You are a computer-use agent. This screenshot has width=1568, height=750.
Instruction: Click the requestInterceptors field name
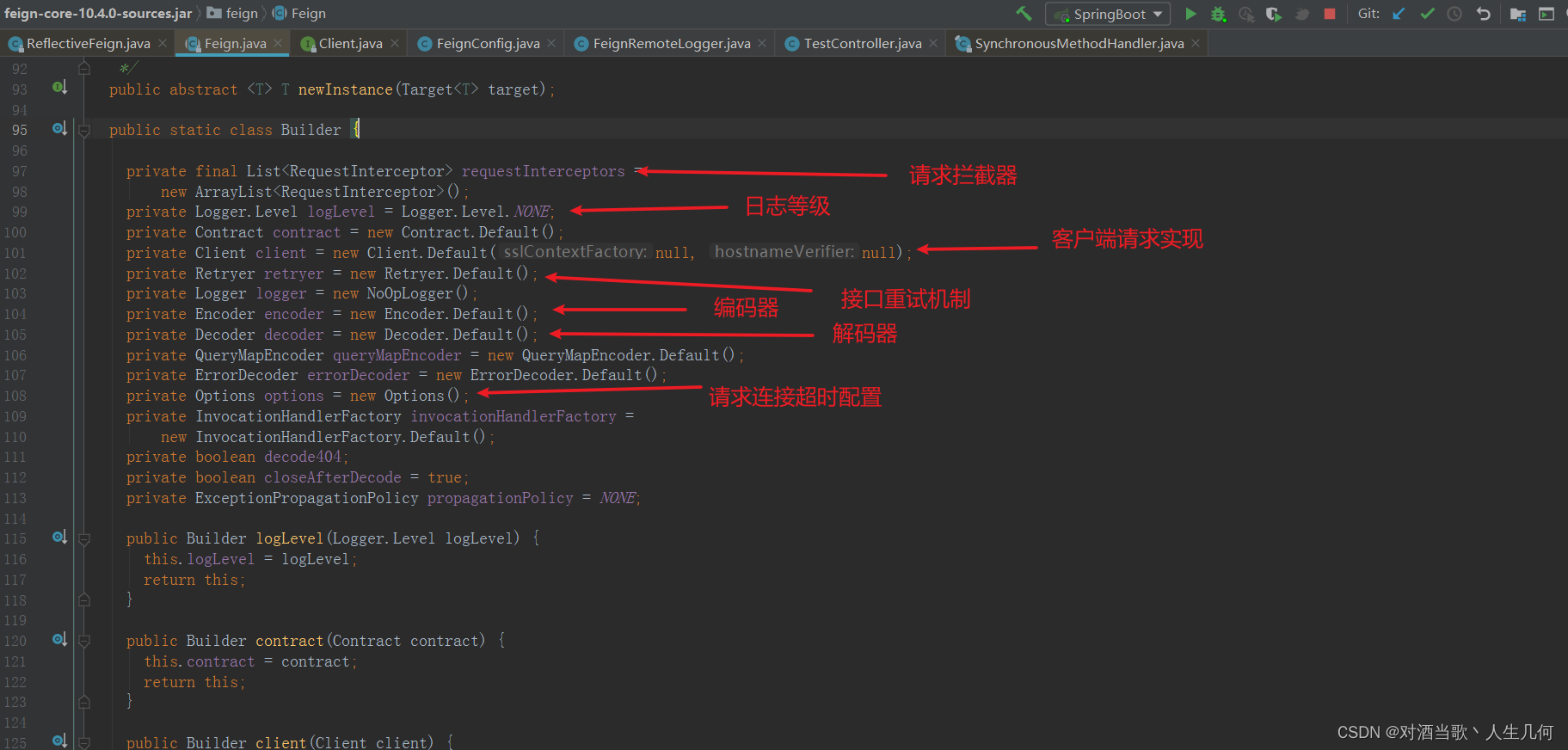click(x=543, y=171)
